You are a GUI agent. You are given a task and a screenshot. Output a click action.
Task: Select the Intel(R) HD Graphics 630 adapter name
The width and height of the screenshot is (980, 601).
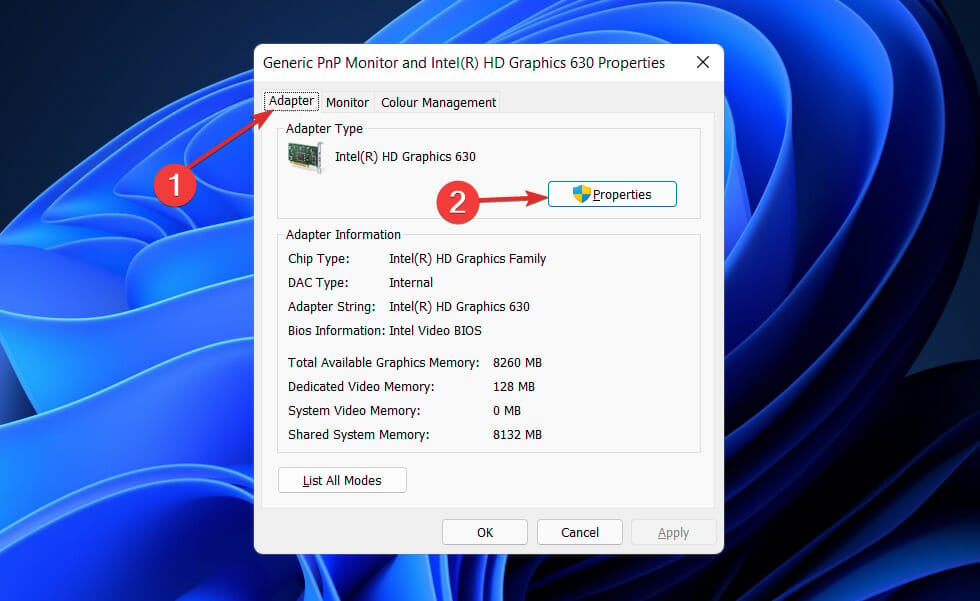coord(405,157)
